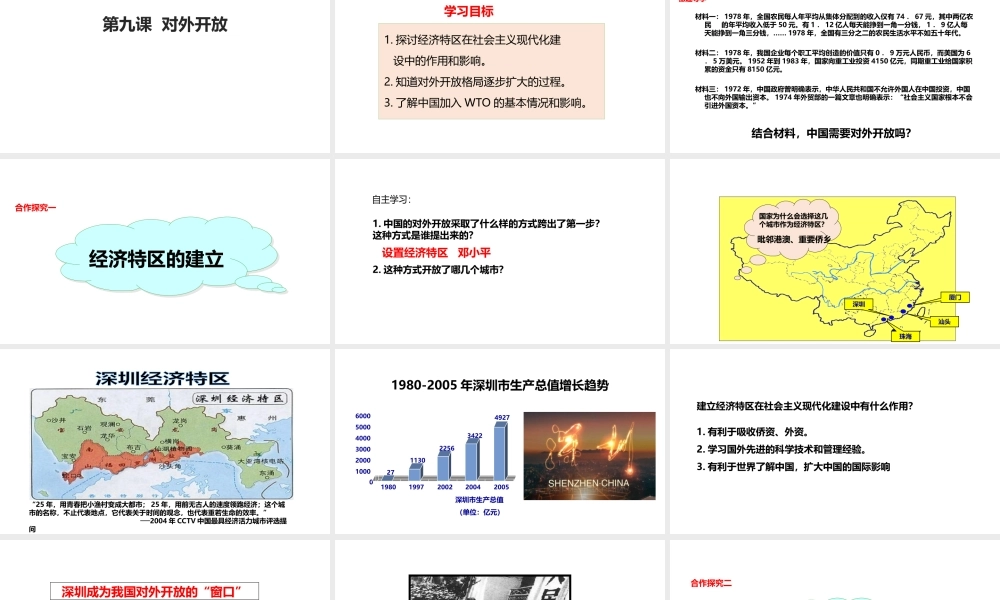Click the 材料二 paragraph text
The width and height of the screenshot is (1000, 600).
[x=834, y=61]
